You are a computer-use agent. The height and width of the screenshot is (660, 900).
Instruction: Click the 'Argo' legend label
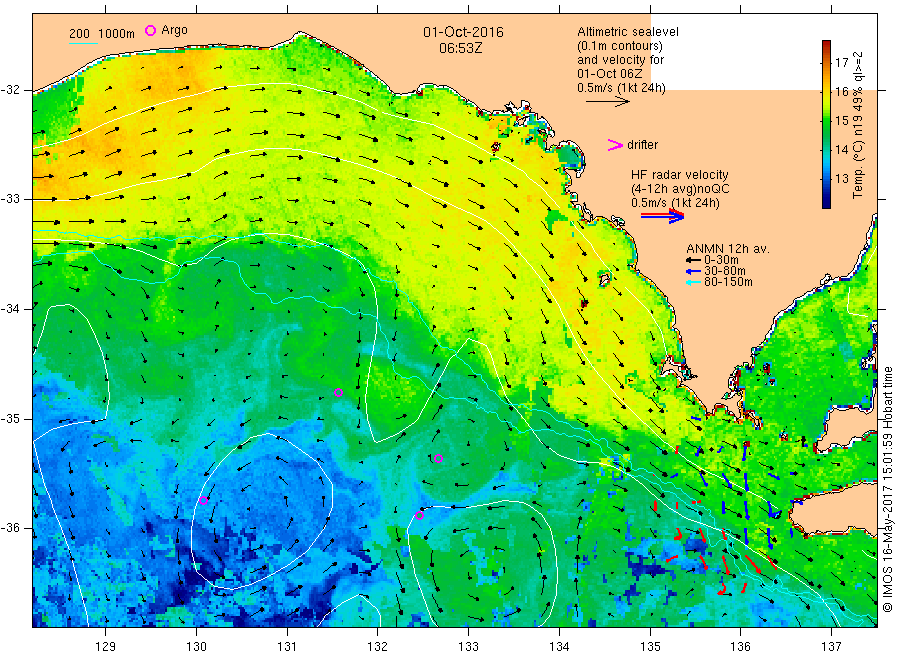click(174, 30)
